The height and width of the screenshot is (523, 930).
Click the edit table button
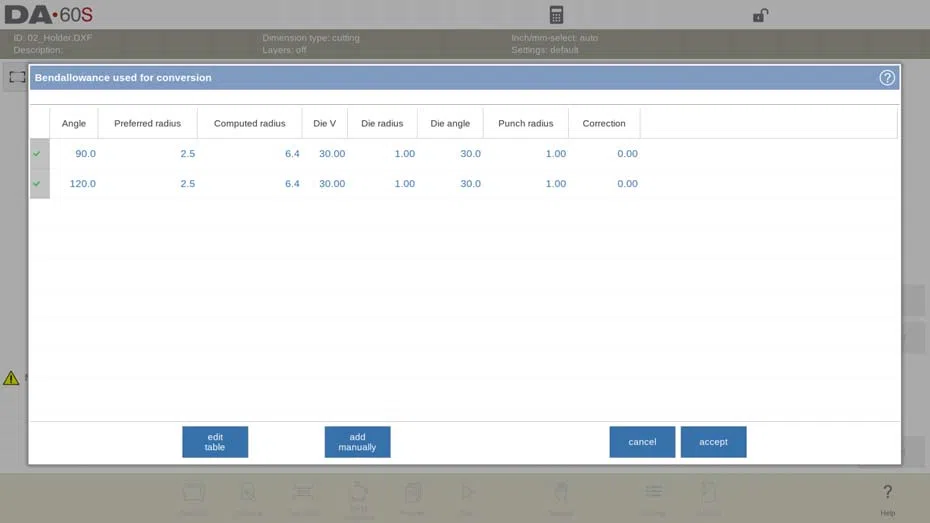coord(215,442)
